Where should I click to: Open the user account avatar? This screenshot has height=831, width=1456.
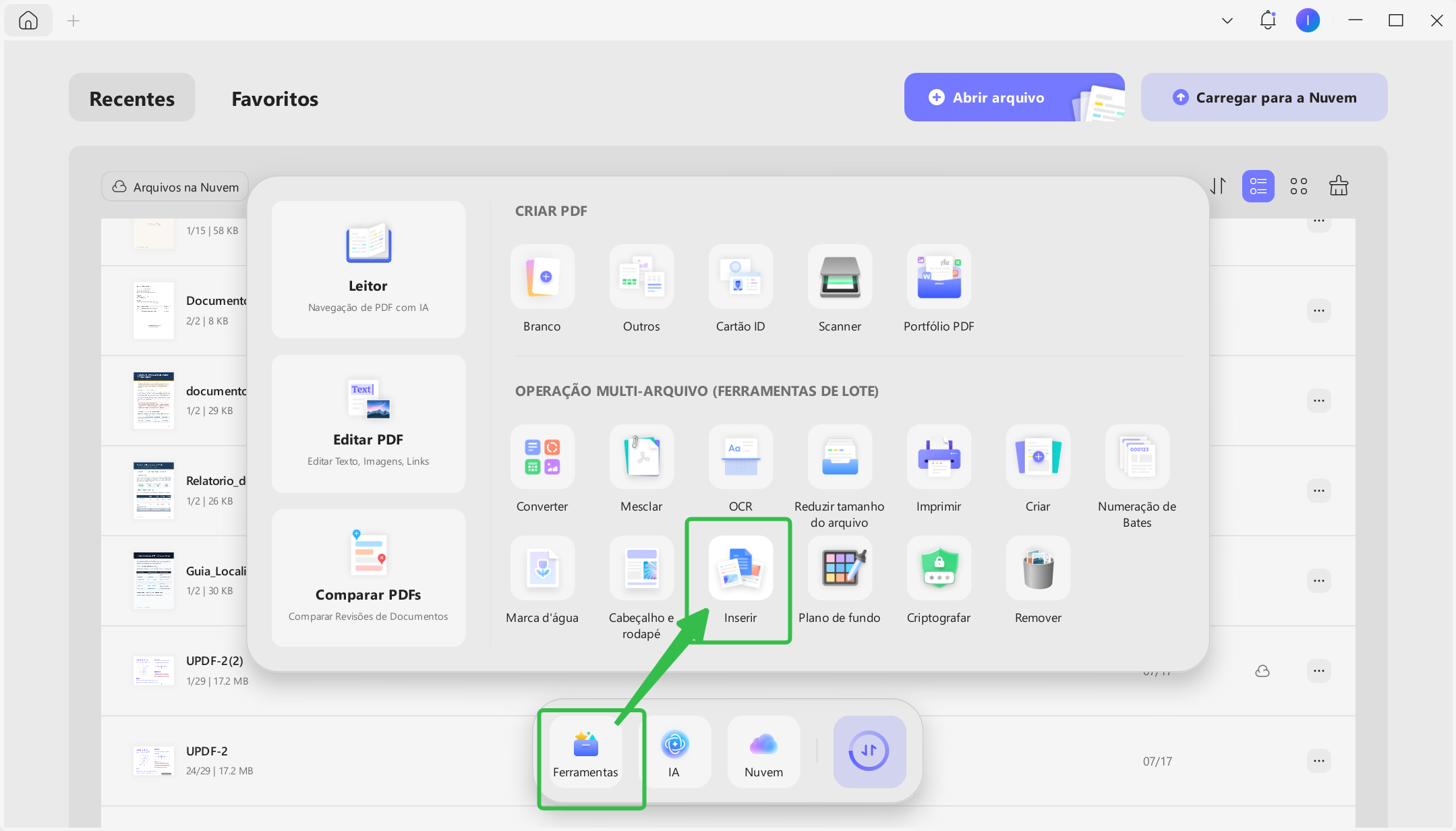tap(1308, 20)
